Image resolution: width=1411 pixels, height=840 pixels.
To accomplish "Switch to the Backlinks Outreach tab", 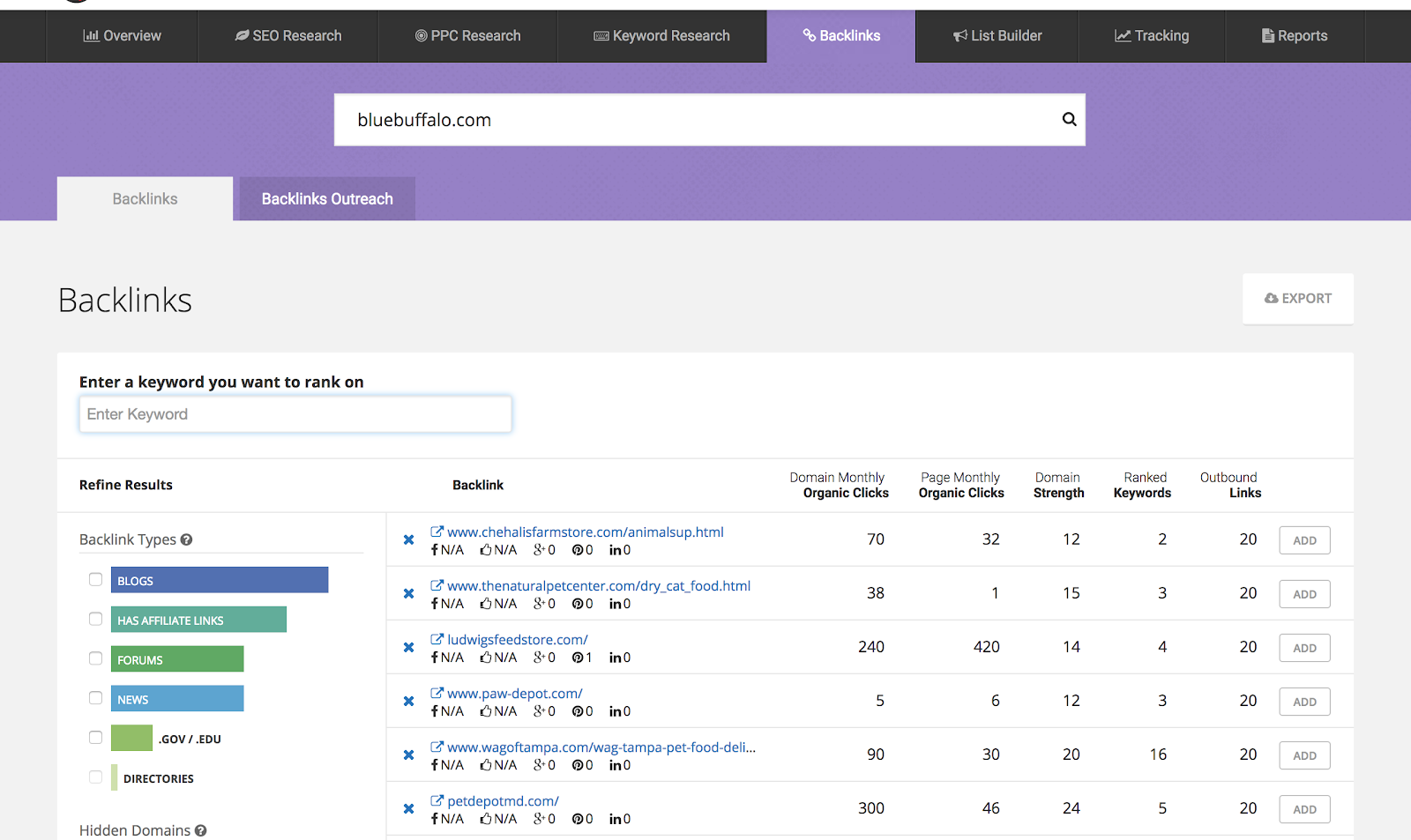I will (327, 199).
